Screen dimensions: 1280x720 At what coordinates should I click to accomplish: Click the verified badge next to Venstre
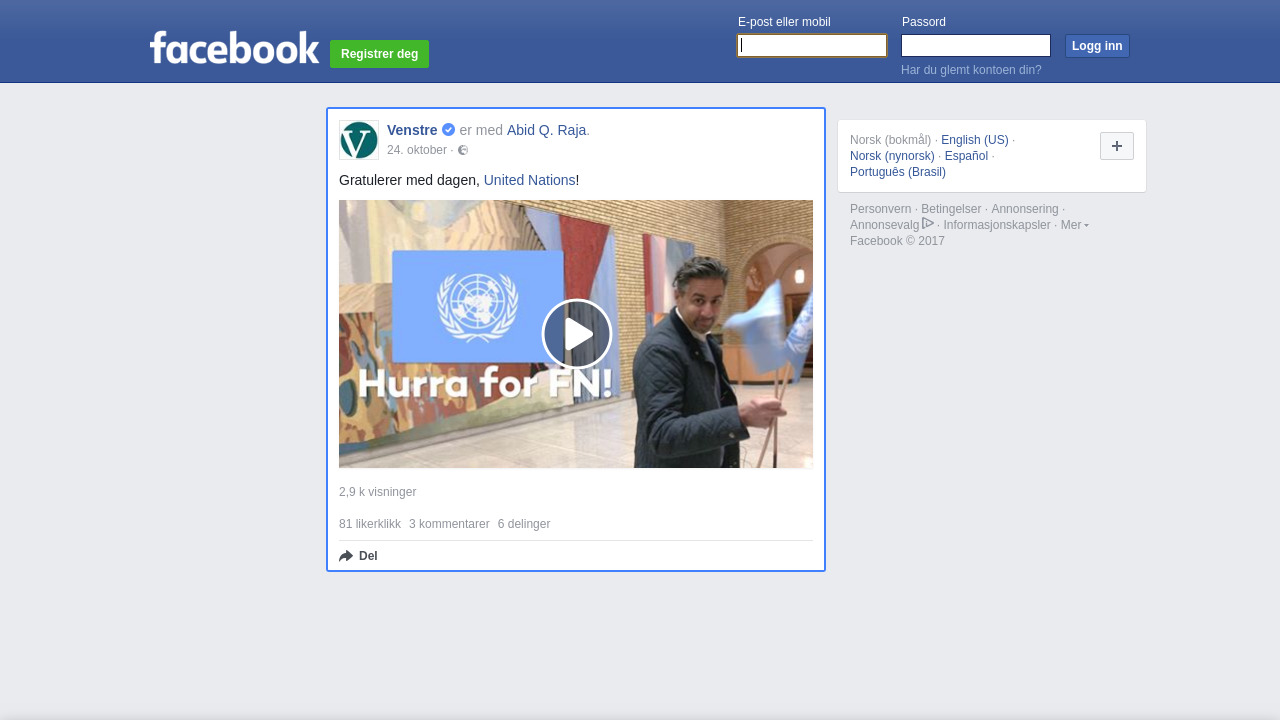click(449, 130)
